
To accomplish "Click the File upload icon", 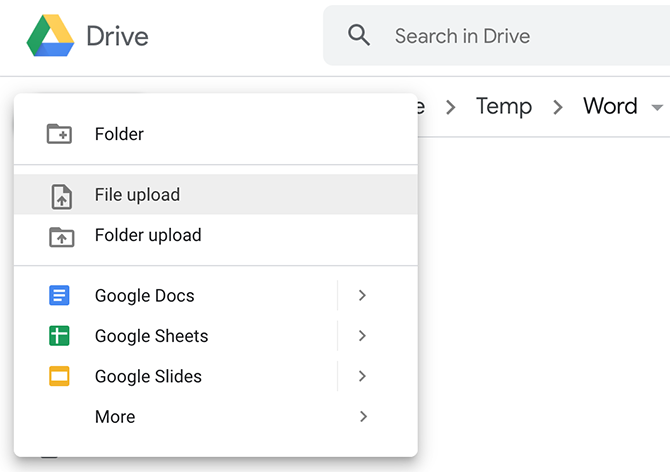I will [x=61, y=196].
